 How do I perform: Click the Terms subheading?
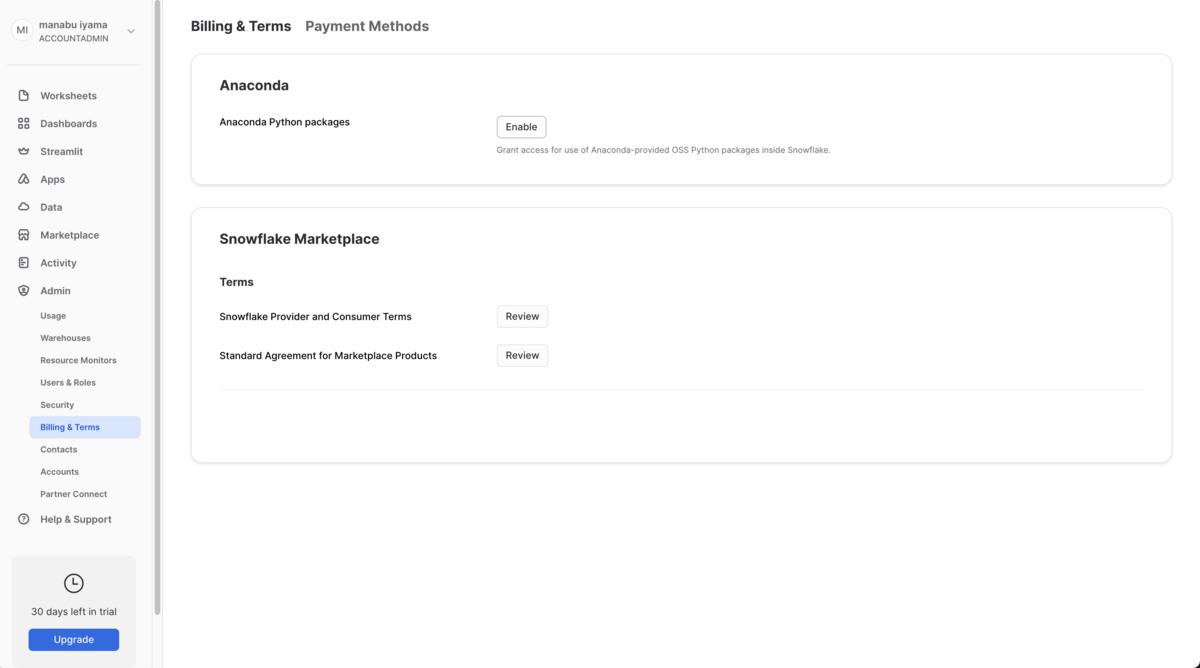point(237,282)
